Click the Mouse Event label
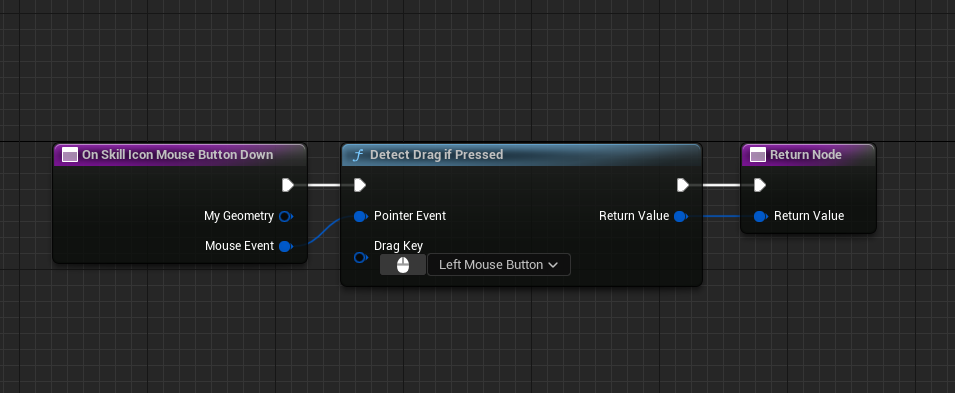955x393 pixels. (239, 246)
